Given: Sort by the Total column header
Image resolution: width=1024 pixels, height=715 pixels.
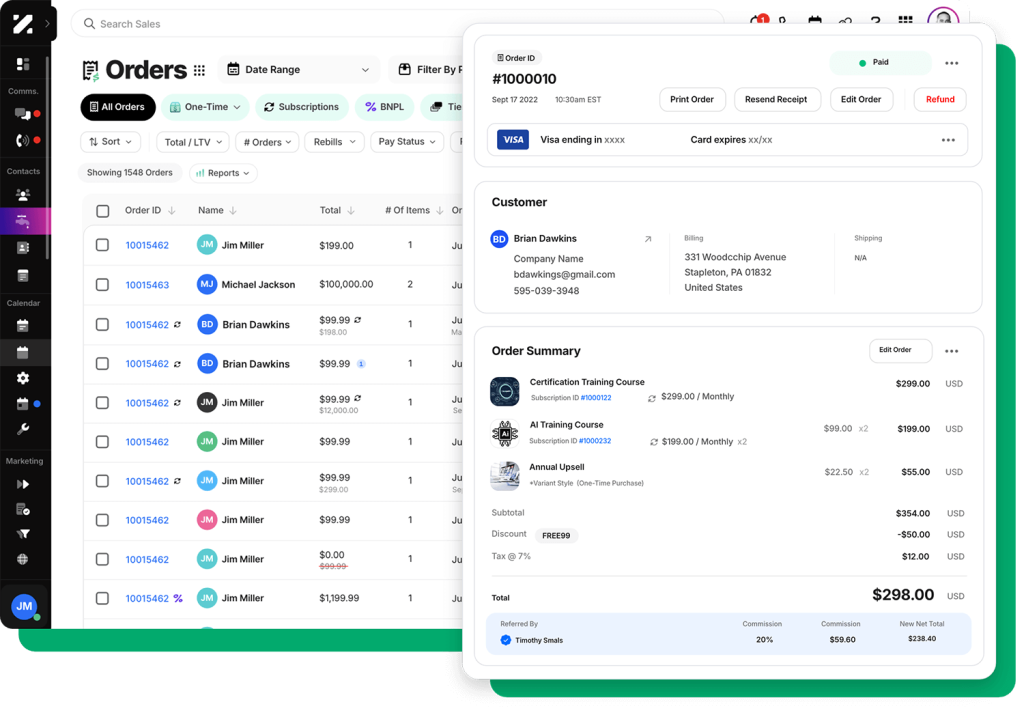Looking at the screenshot, I should (336, 210).
